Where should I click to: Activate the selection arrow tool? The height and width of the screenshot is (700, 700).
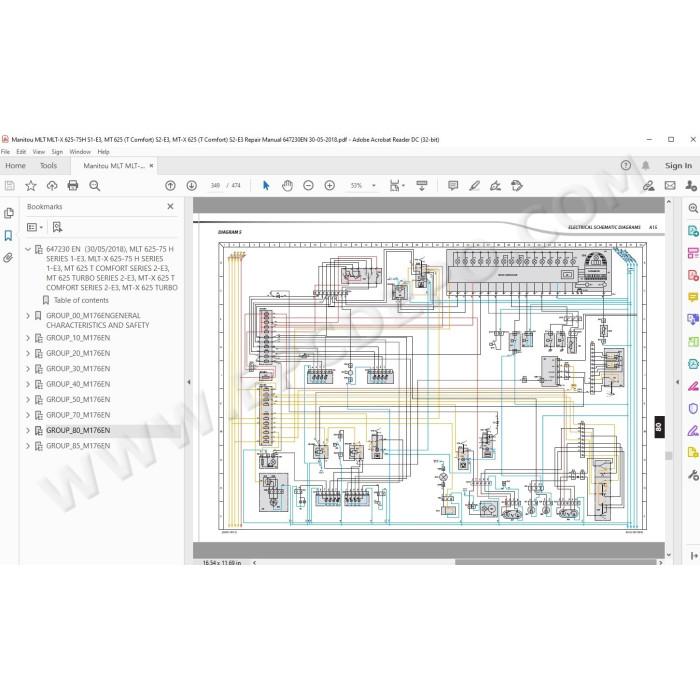point(266,185)
